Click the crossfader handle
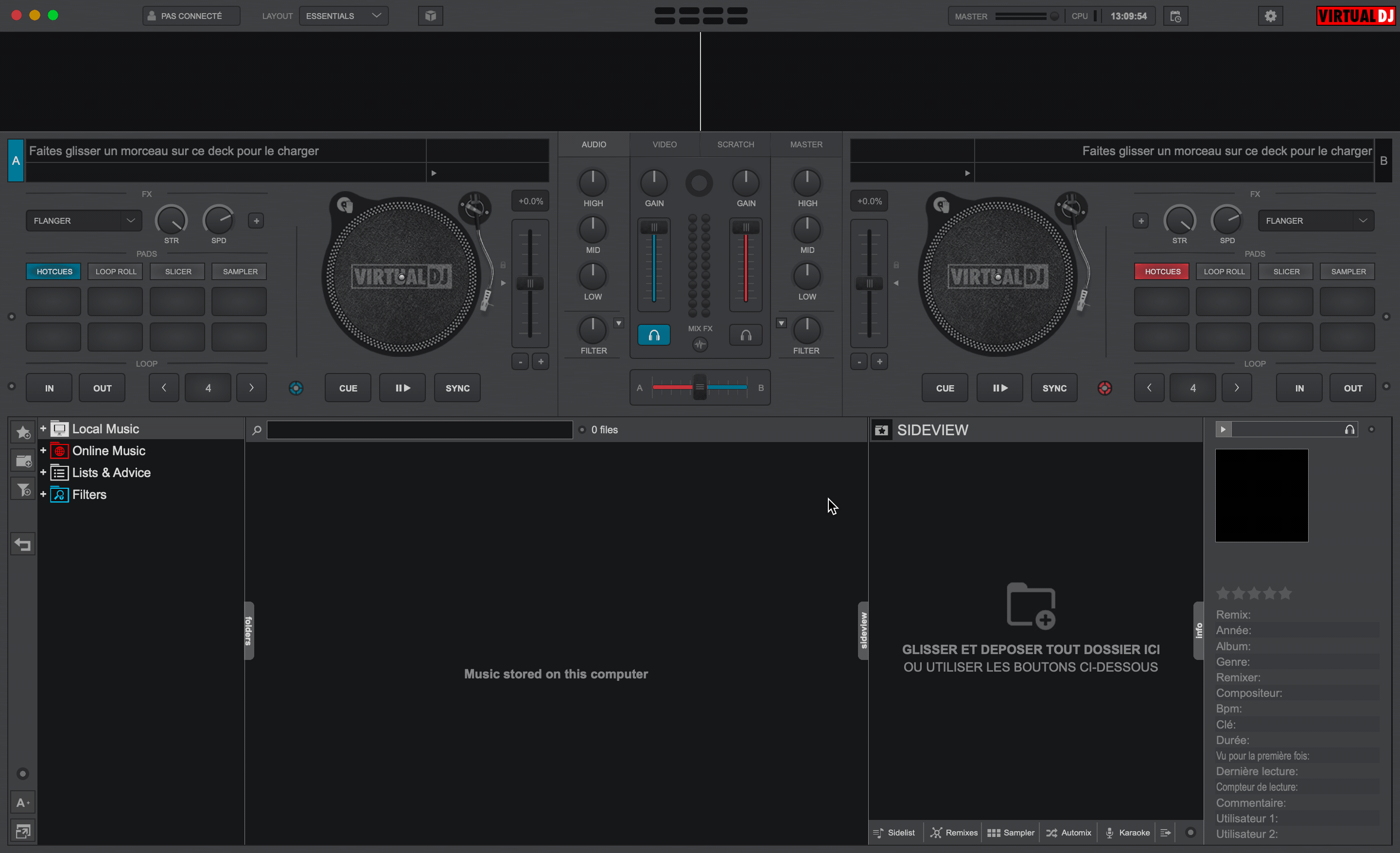 tap(700, 387)
